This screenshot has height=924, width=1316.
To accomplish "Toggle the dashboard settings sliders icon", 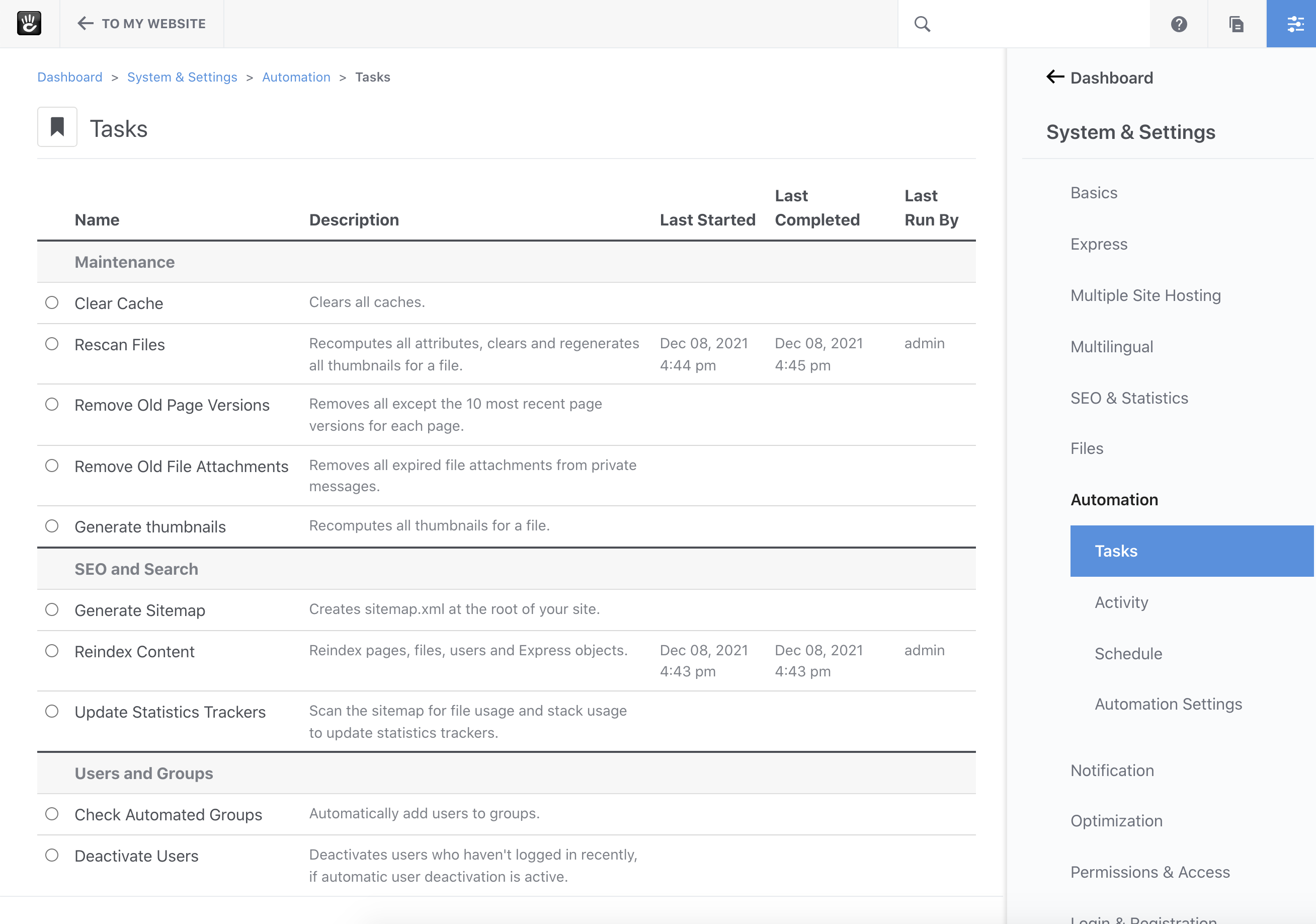I will tap(1294, 24).
